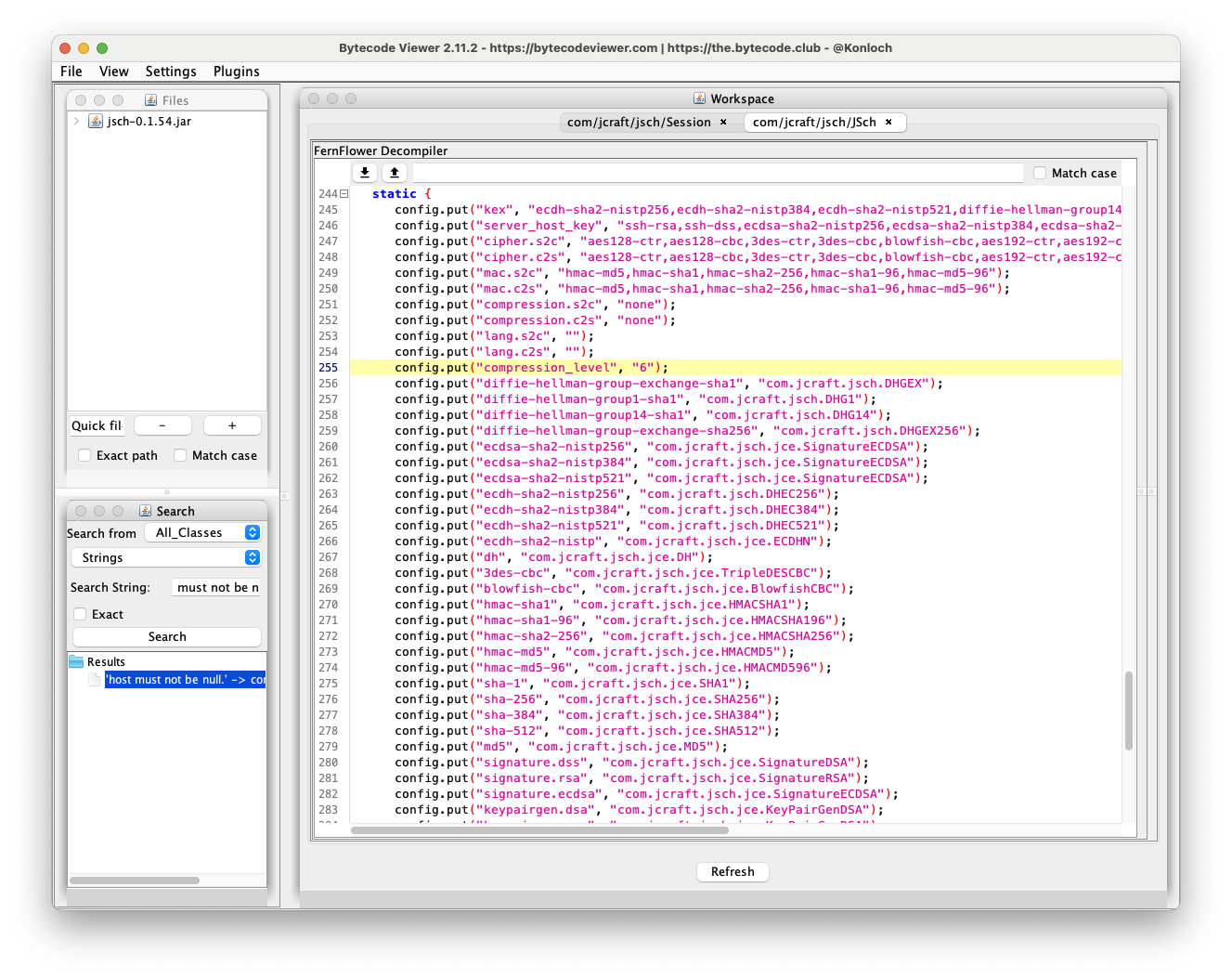Viewport: 1232px width, 979px height.
Task: Click the line with "dh" config entry
Action: [554, 557]
